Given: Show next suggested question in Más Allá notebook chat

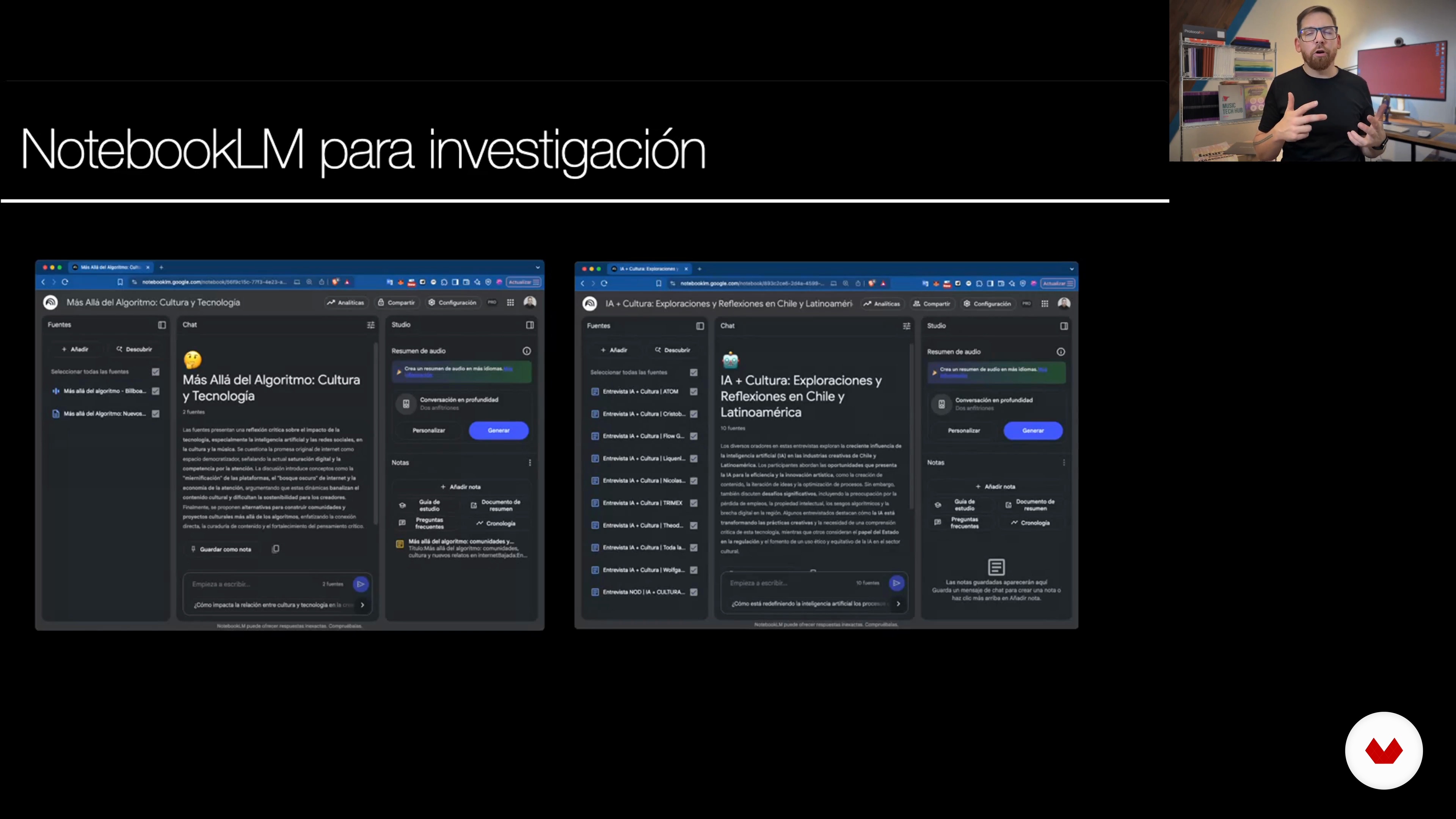Looking at the screenshot, I should tap(362, 606).
